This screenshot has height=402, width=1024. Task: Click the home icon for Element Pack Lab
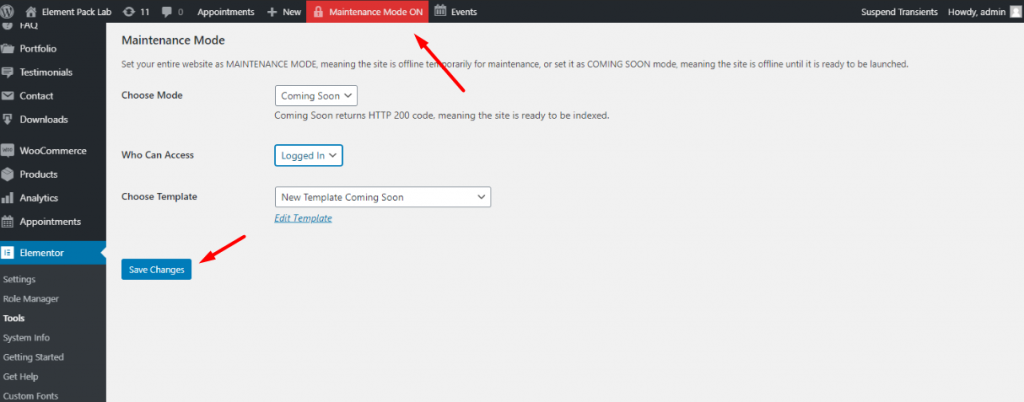[x=31, y=12]
